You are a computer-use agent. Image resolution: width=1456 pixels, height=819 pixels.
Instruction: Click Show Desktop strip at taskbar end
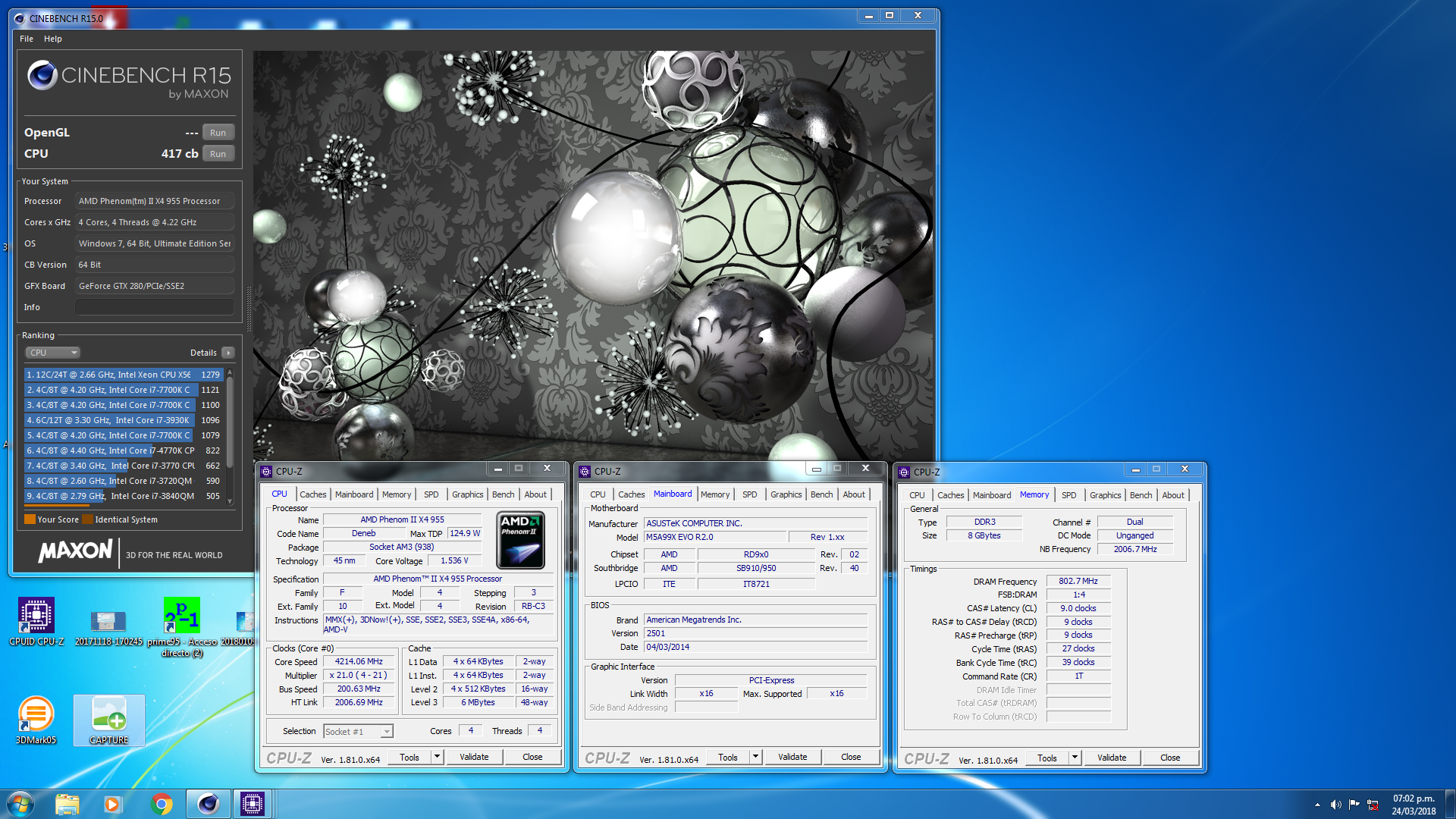click(1450, 804)
